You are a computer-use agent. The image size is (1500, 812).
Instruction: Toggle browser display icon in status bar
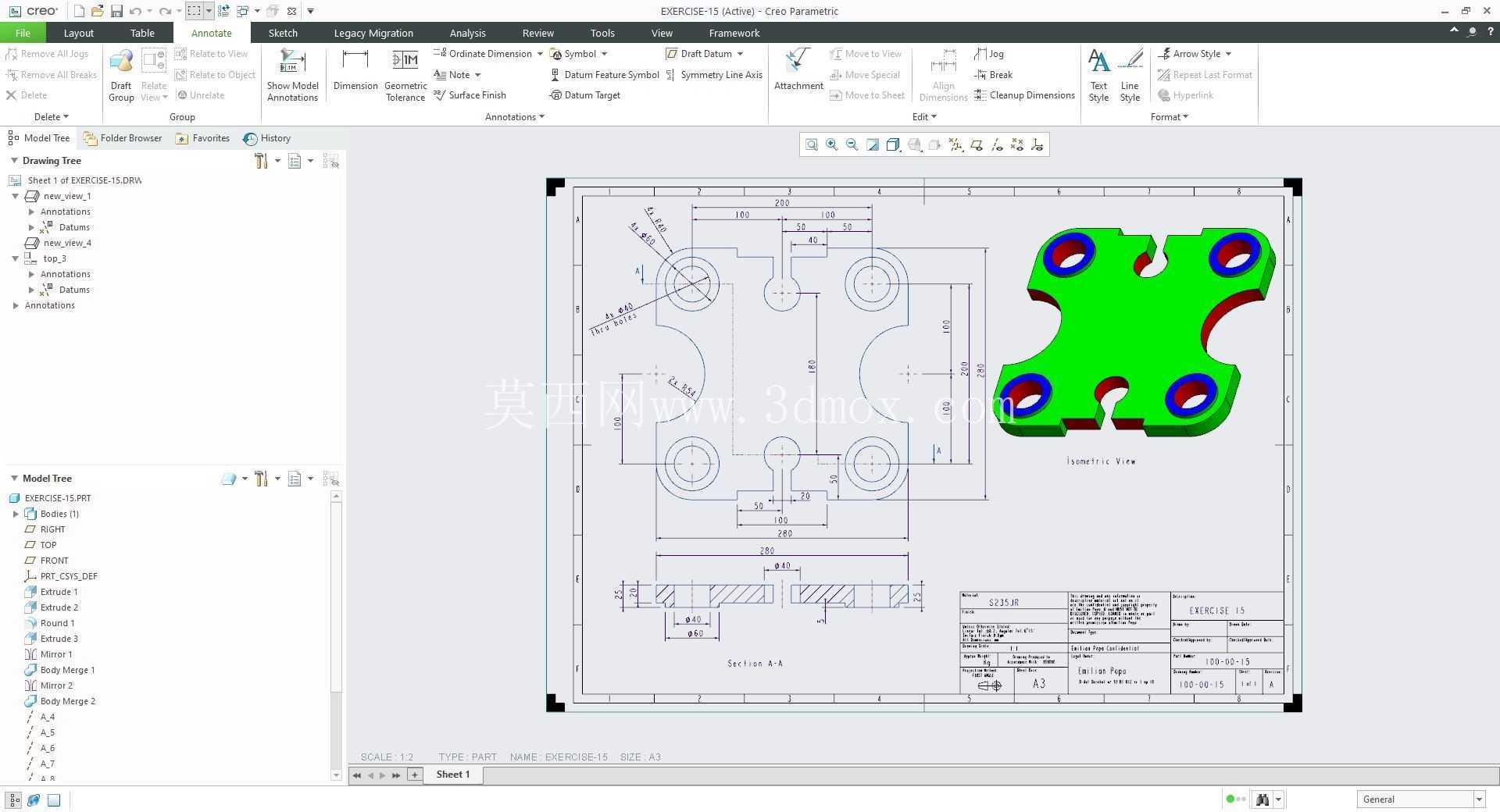tap(34, 800)
